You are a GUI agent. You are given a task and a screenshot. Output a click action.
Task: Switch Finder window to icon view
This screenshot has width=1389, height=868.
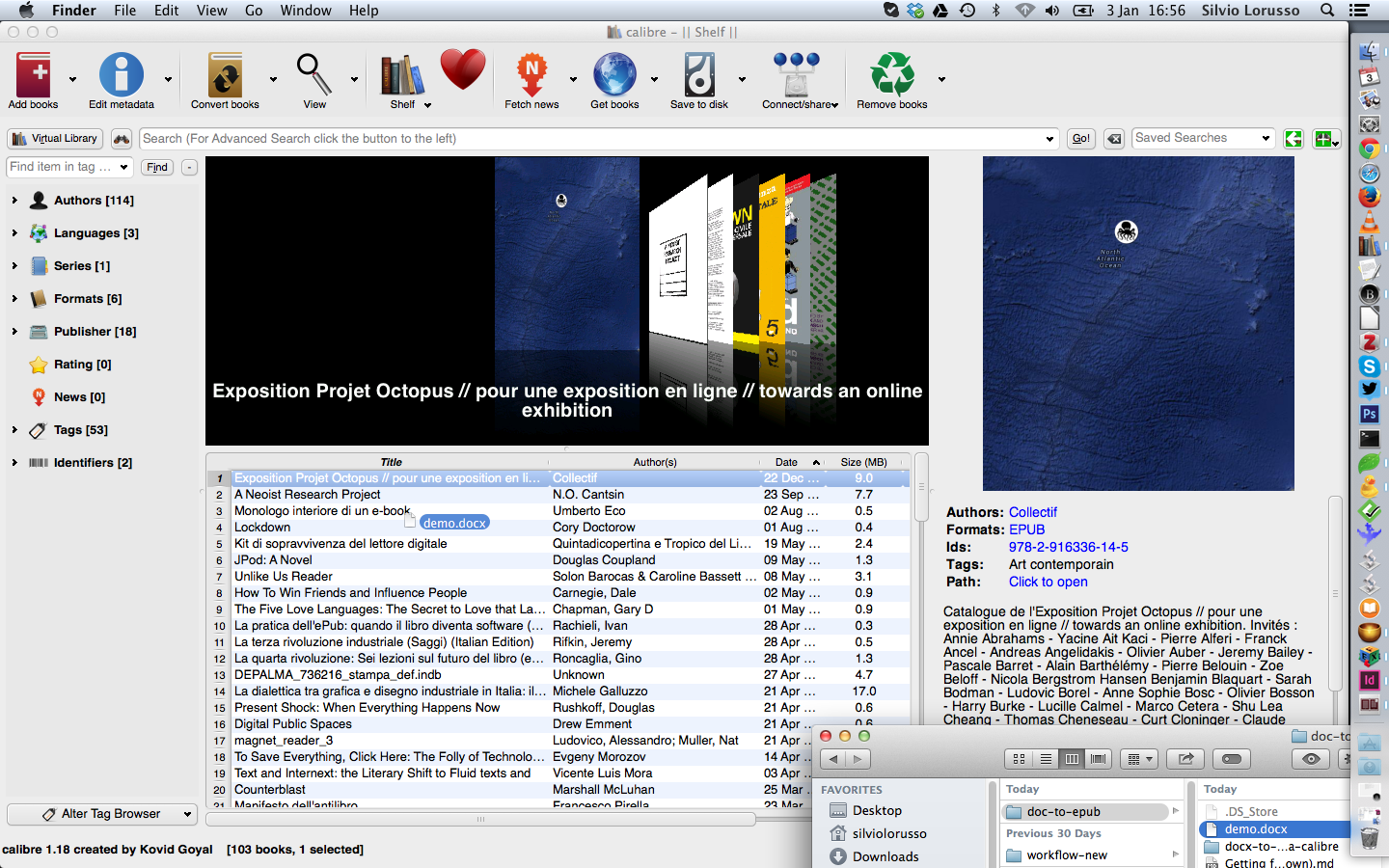(x=1019, y=759)
